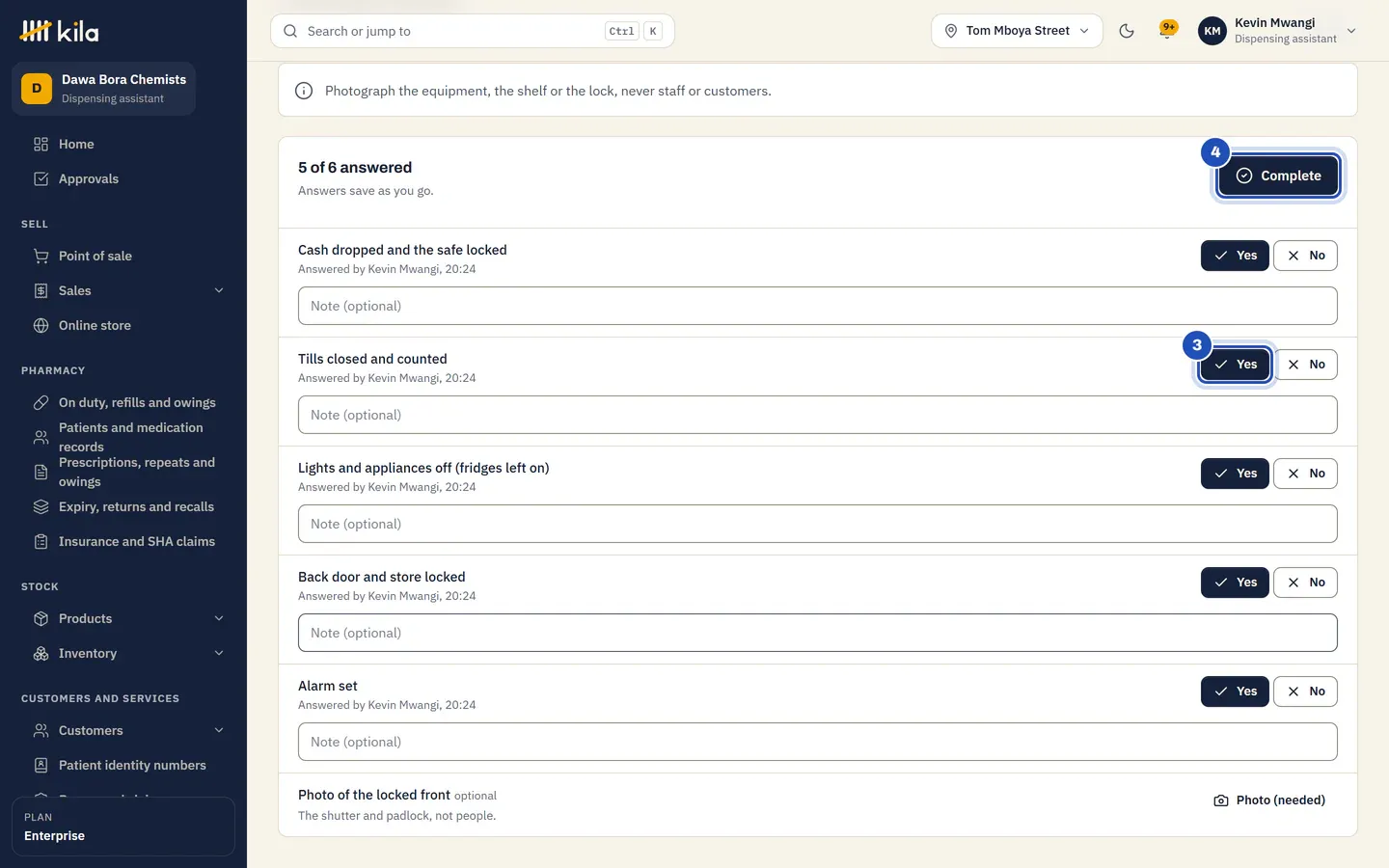Click the Kila logo
Screen dimensions: 1389x868
click(x=59, y=31)
